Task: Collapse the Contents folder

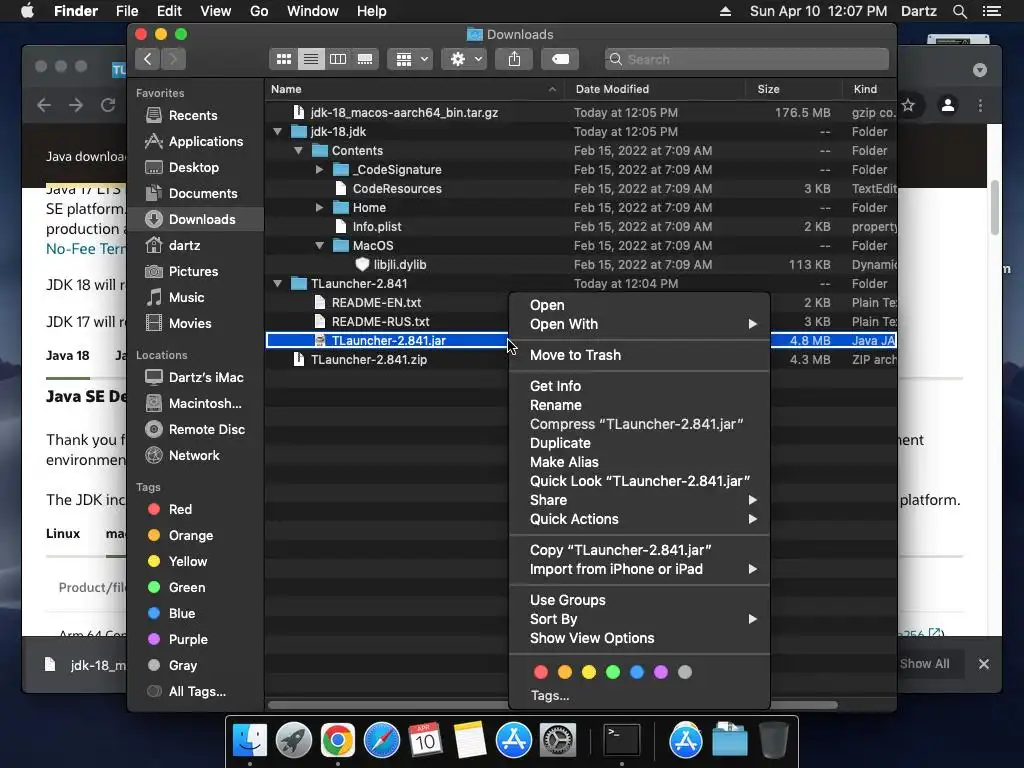Action: tap(298, 151)
